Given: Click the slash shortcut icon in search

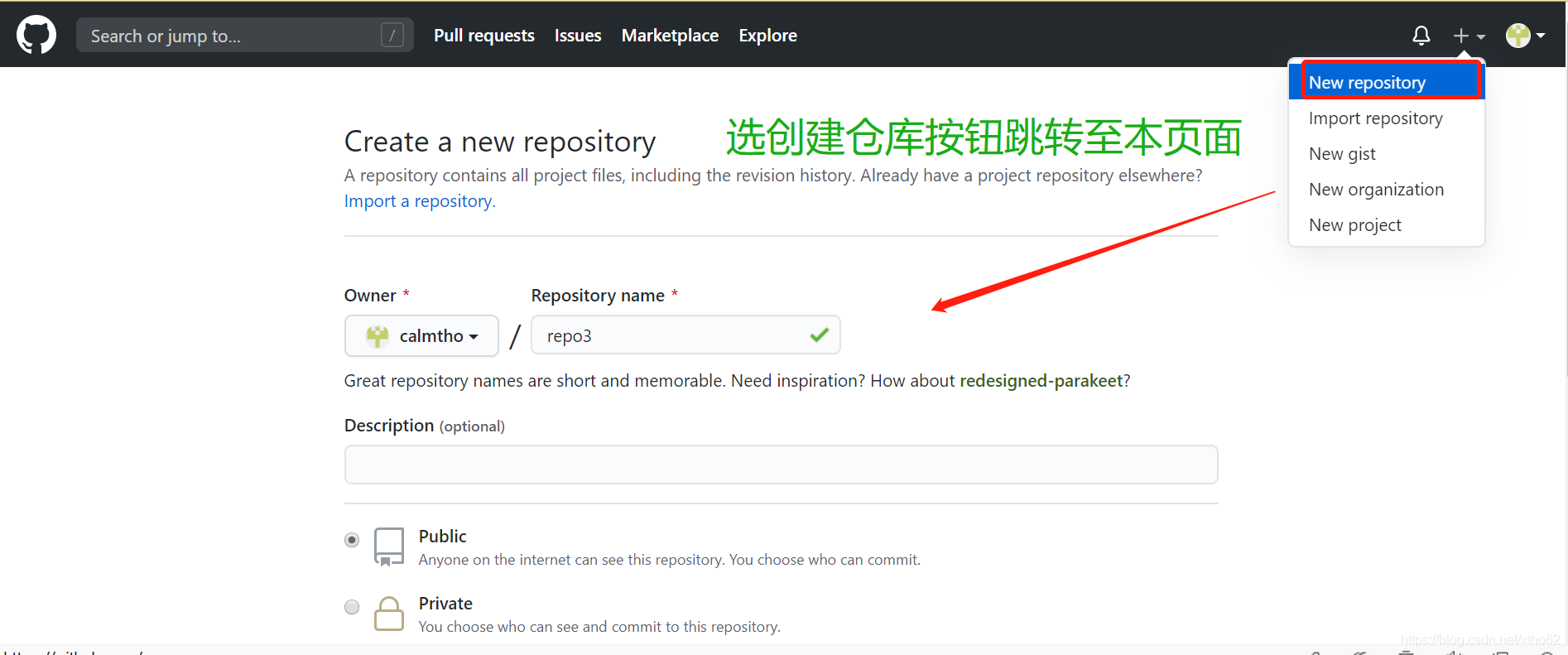Looking at the screenshot, I should click(x=392, y=35).
